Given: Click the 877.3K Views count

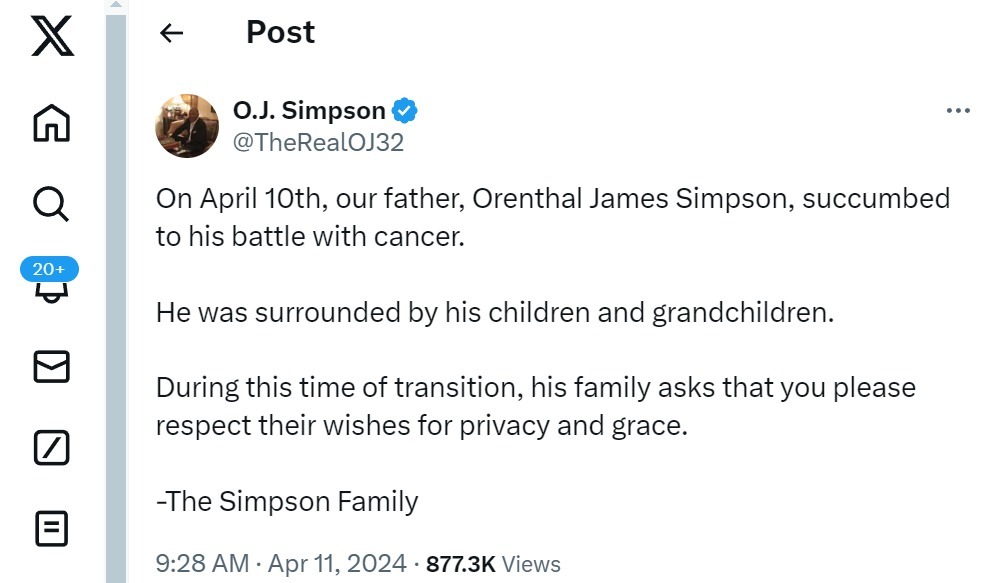Looking at the screenshot, I should pyautogui.click(x=493, y=564).
